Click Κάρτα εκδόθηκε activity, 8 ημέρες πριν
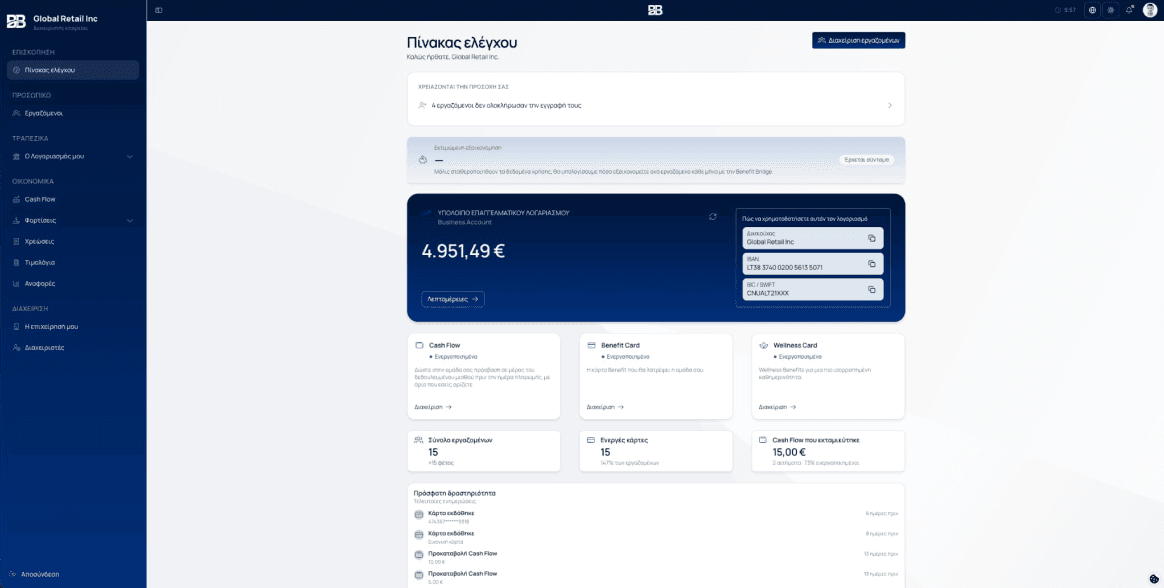The width and height of the screenshot is (1164, 588). pyautogui.click(x=655, y=537)
